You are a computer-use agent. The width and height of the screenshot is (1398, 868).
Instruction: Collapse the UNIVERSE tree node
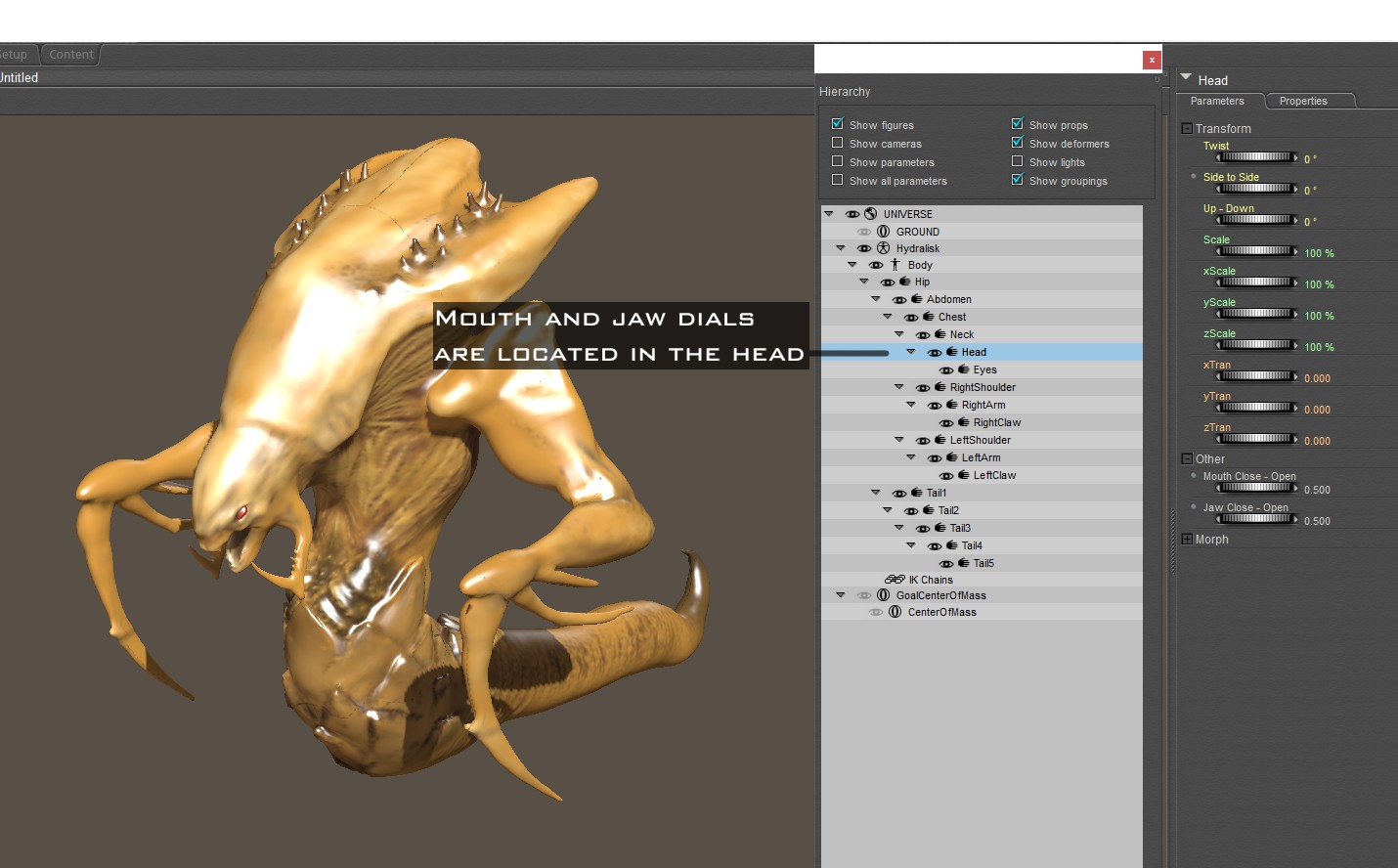(829, 213)
